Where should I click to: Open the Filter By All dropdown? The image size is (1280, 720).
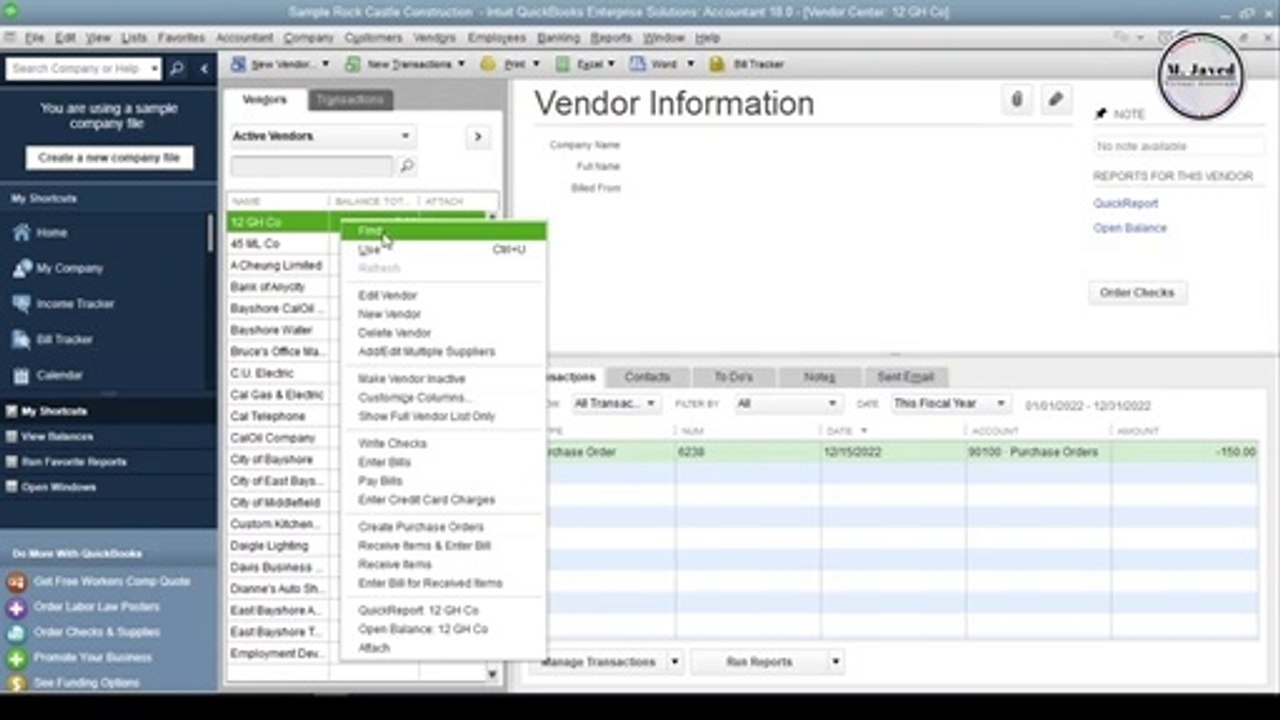pyautogui.click(x=786, y=404)
